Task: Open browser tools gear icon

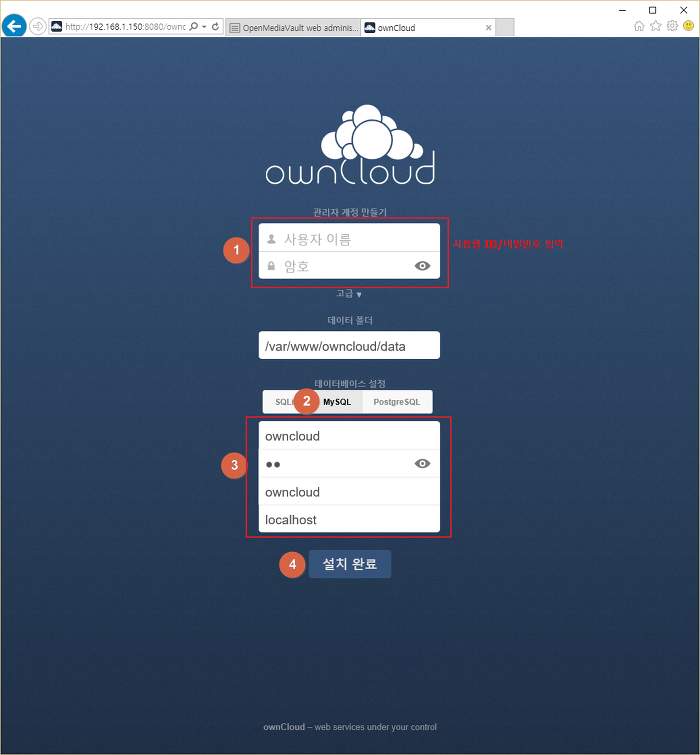Action: coord(672,26)
